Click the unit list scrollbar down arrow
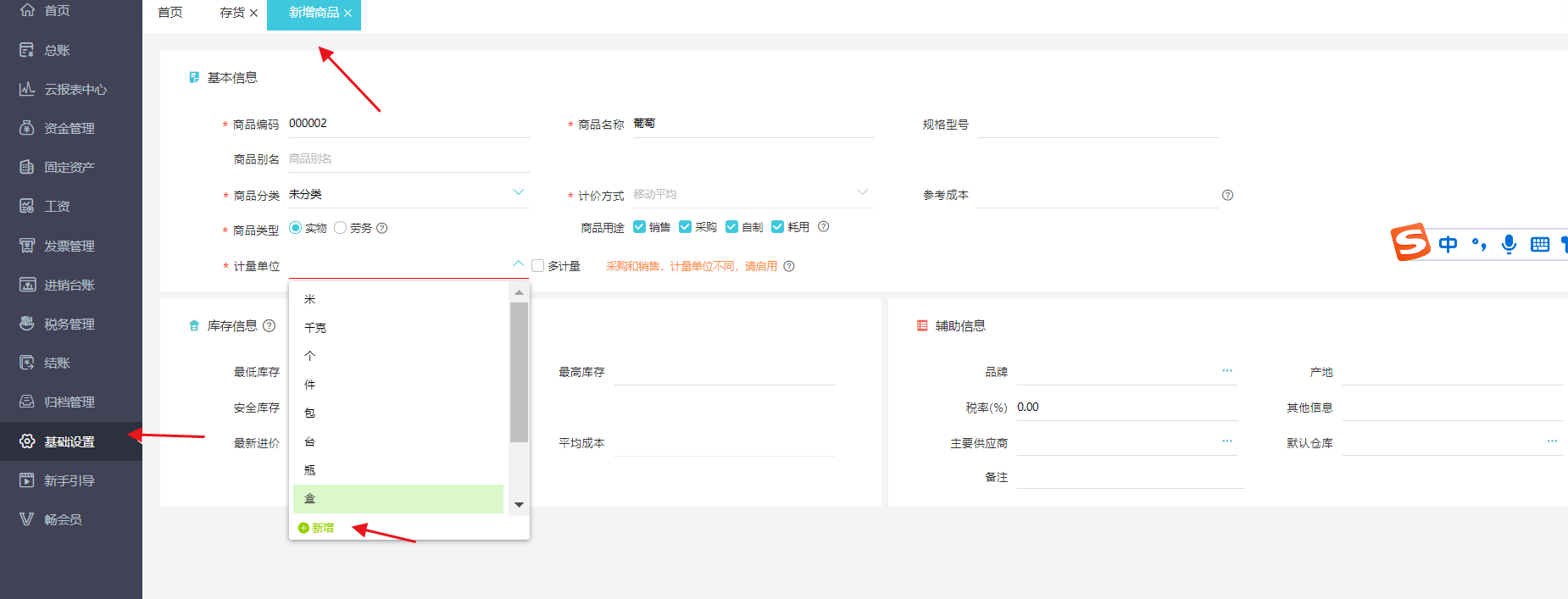1568x599 pixels. click(x=519, y=505)
